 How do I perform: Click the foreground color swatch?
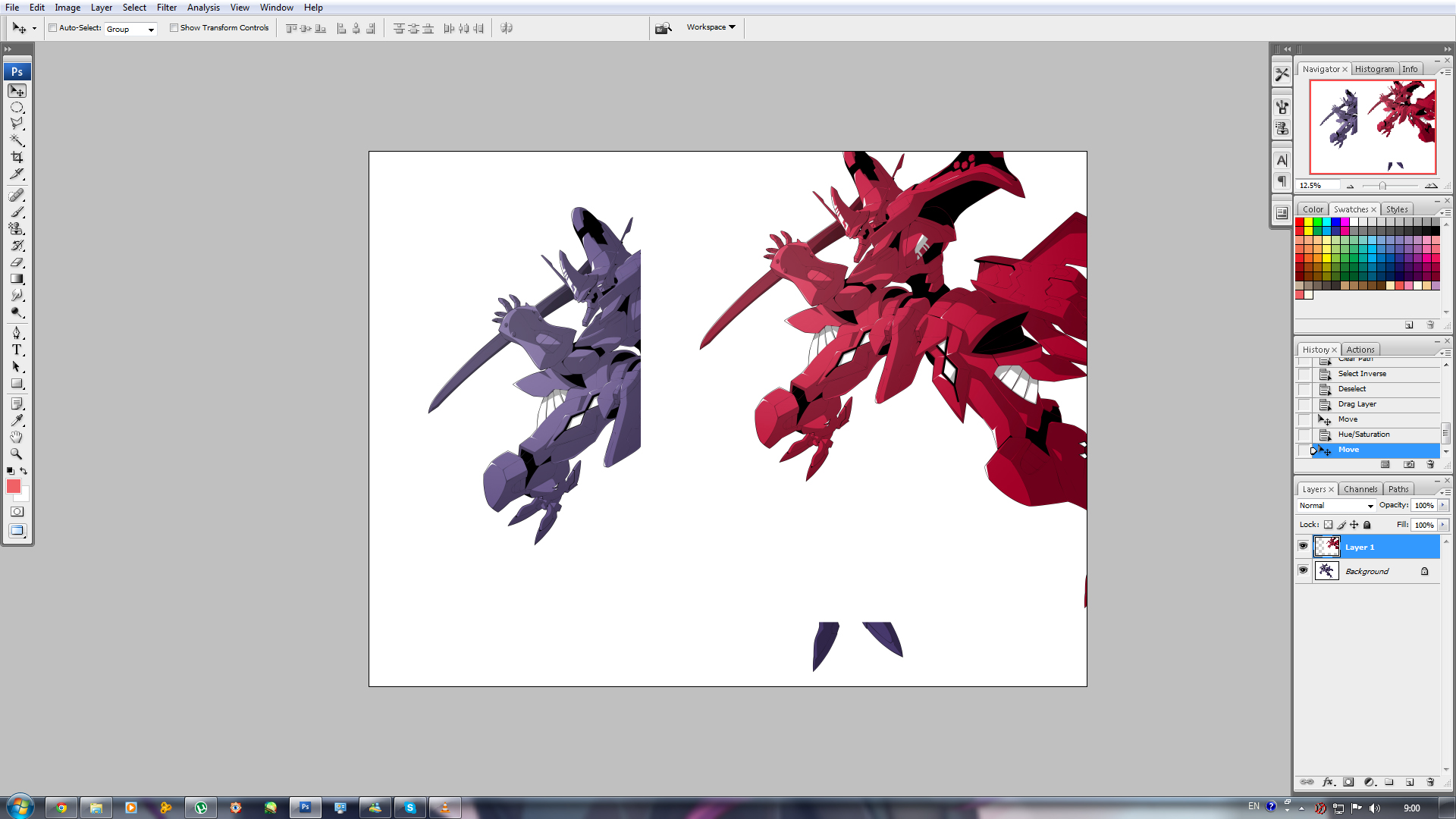[x=13, y=486]
